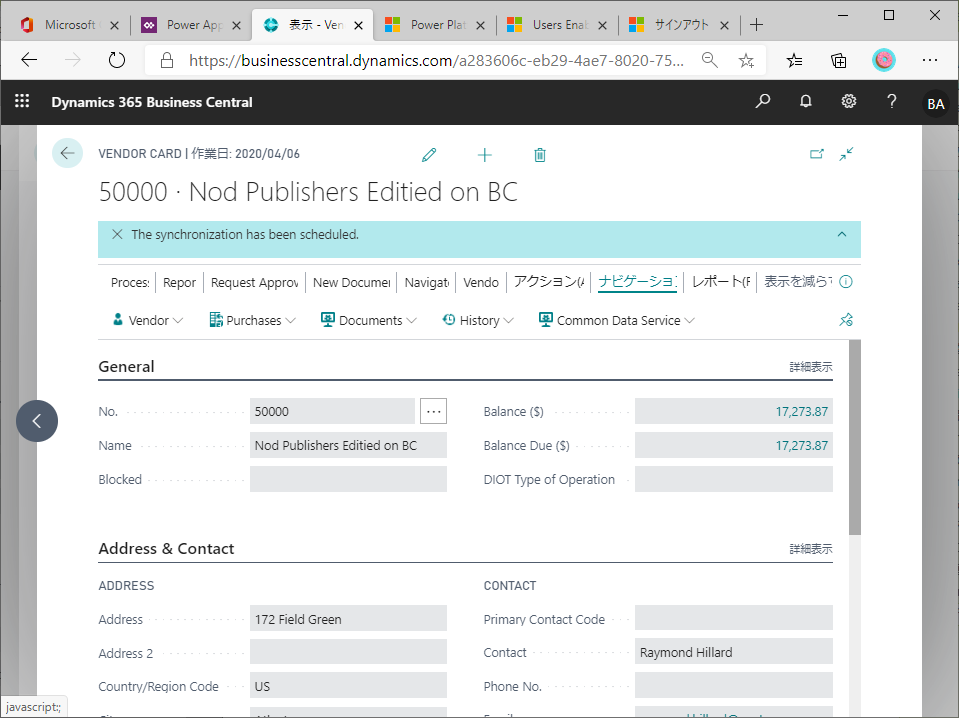Switch to the Users Enabled browser tab

click(557, 24)
